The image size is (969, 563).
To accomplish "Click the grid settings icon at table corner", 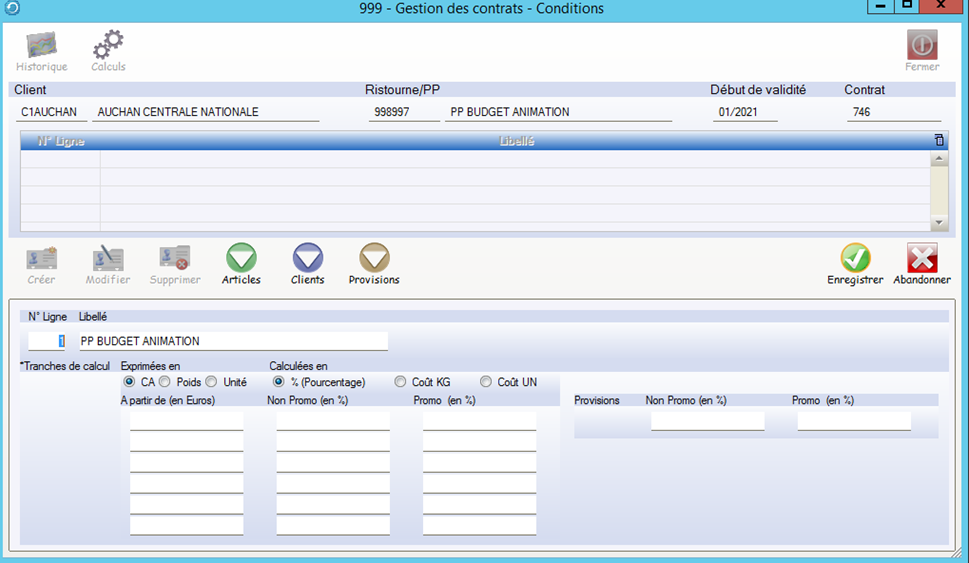I will 938,141.
